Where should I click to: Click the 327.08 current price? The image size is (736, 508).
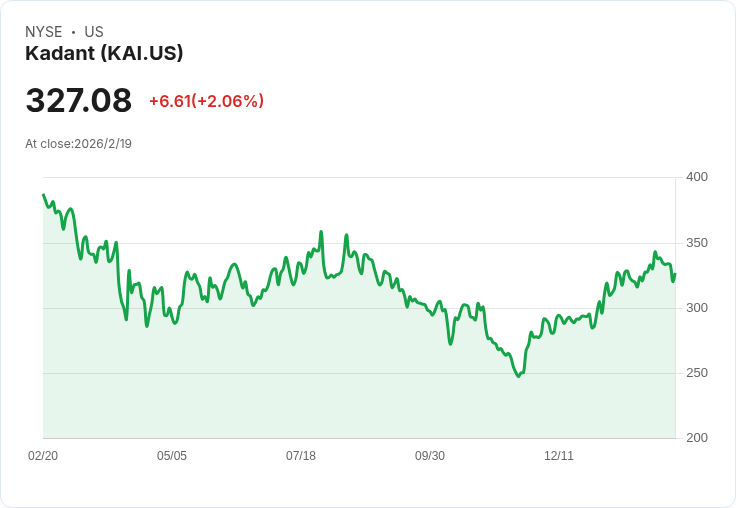[79, 101]
